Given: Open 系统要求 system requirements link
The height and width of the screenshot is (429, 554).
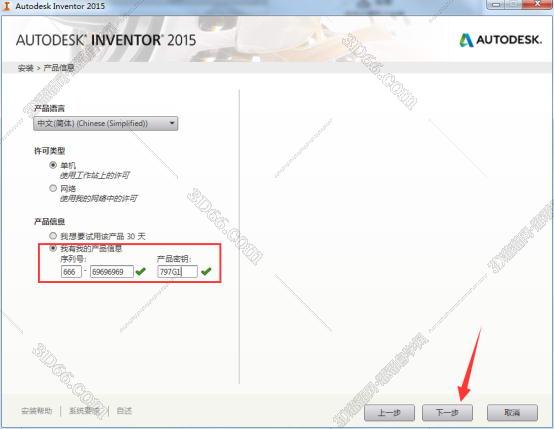Looking at the screenshot, I should tap(84, 411).
